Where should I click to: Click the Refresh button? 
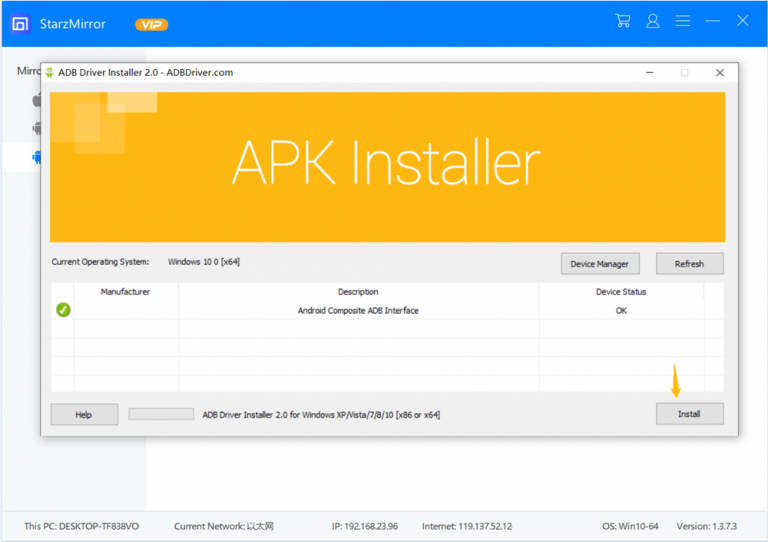point(689,264)
